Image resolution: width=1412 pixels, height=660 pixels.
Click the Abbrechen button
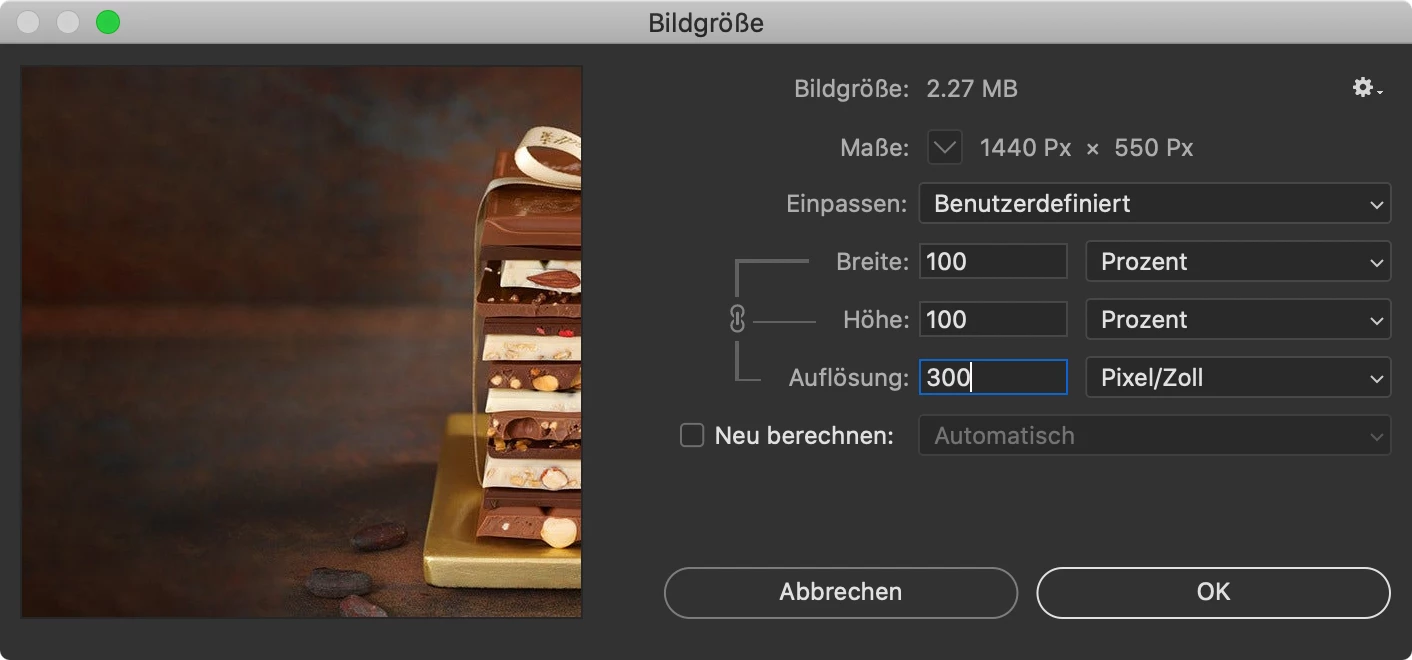841,592
